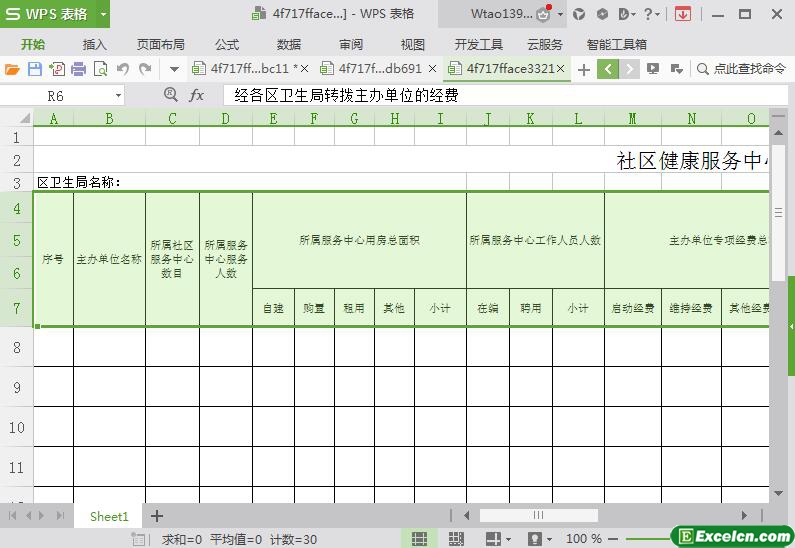
Task: Click the 所属服务中心用房总面积 header cell
Action: pyautogui.click(x=359, y=240)
